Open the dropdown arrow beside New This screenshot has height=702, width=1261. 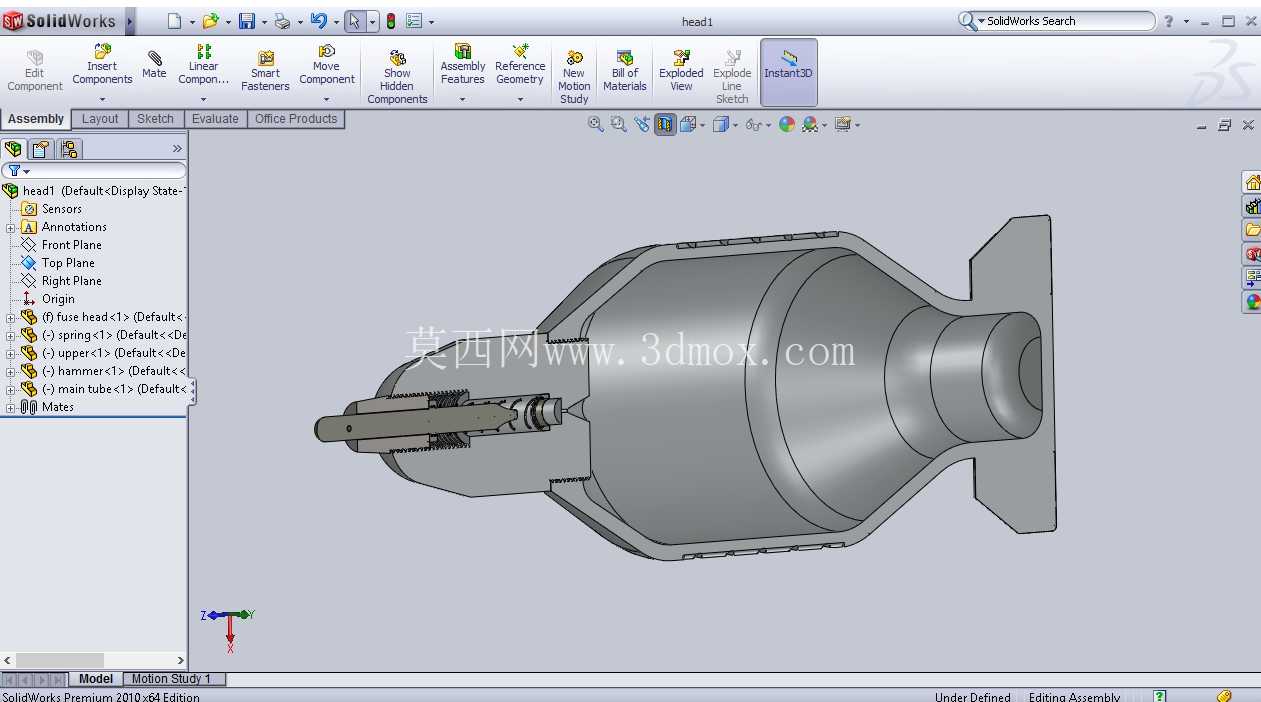pos(192,22)
